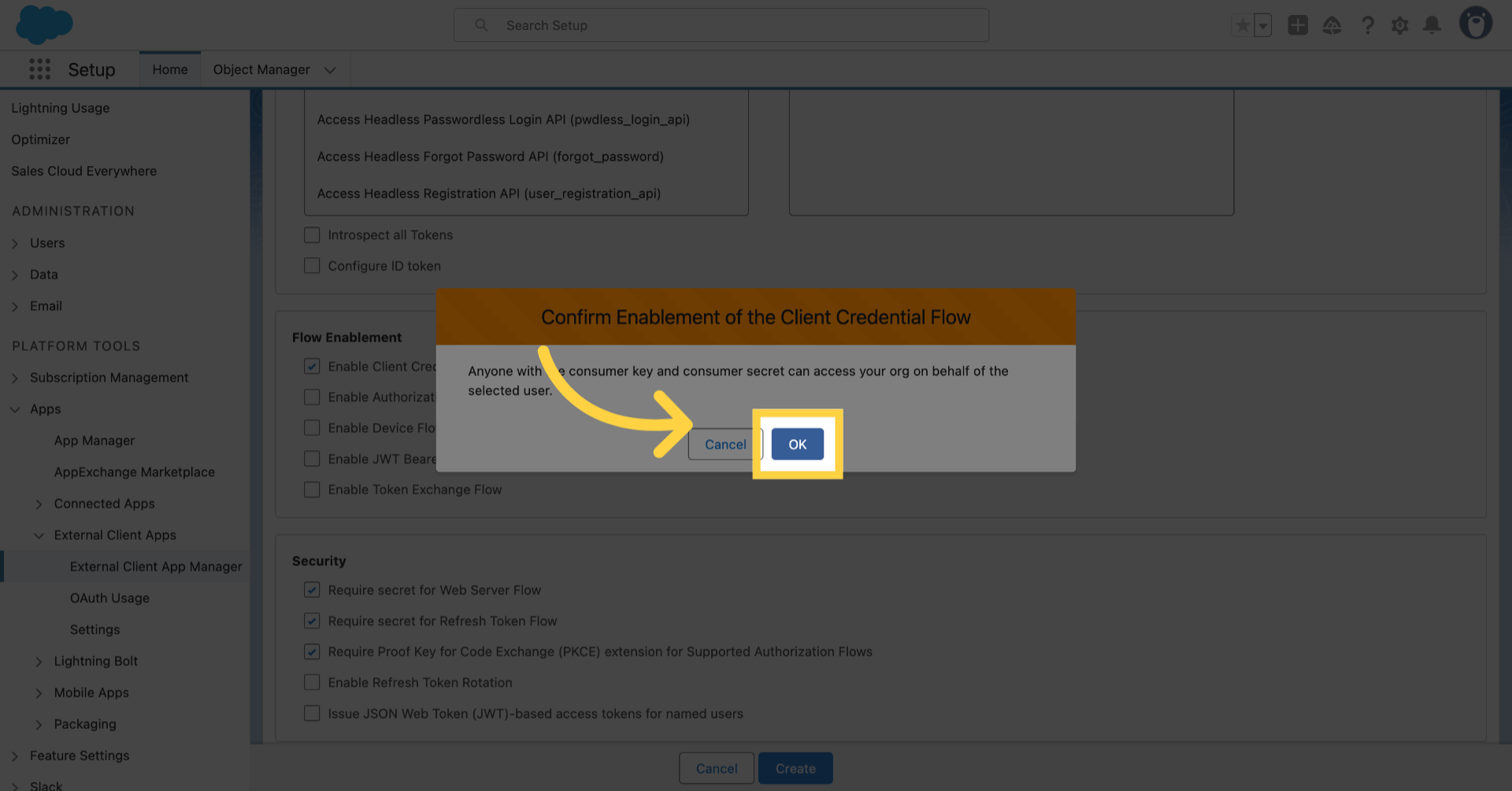Toggle the Enable Device Flow checkbox
This screenshot has height=791, width=1512.
click(312, 428)
